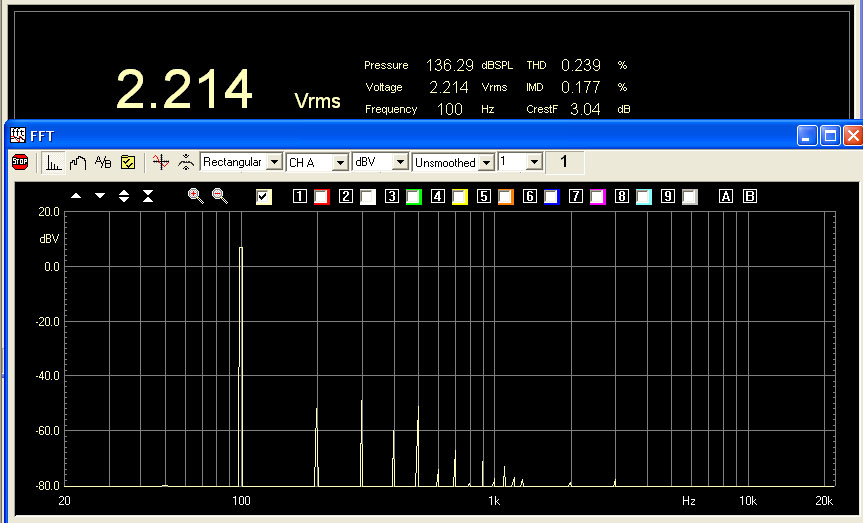
Task: Click the boxed B channel button
Action: click(750, 197)
